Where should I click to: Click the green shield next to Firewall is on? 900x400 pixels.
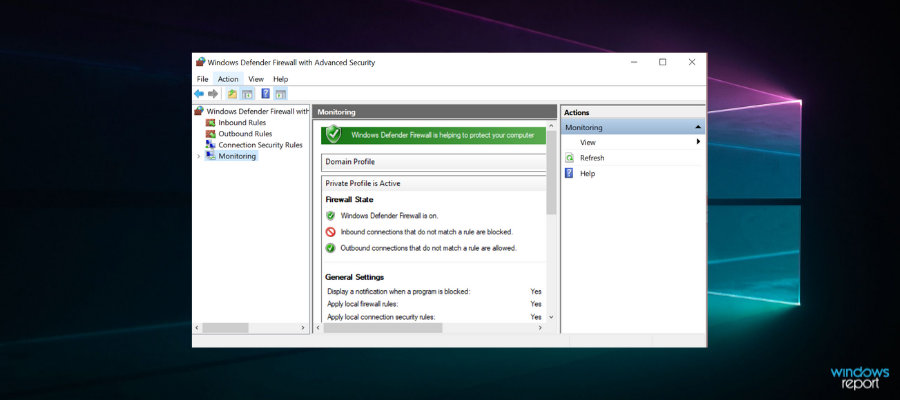[331, 216]
